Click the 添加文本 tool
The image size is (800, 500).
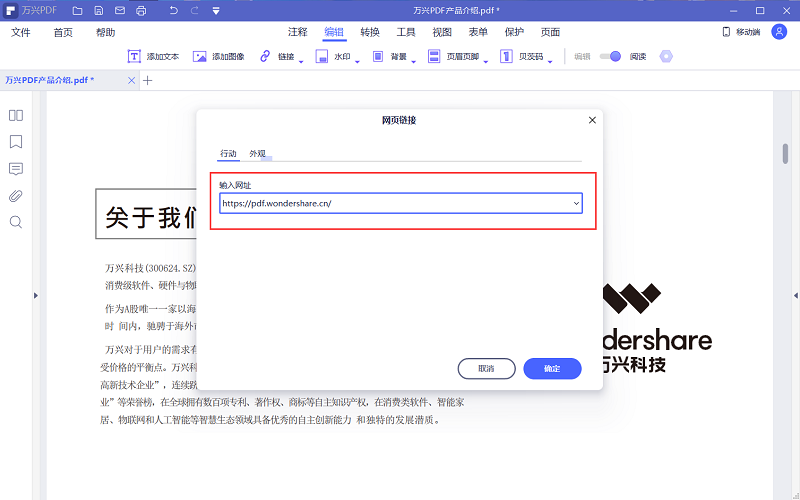click(x=153, y=57)
